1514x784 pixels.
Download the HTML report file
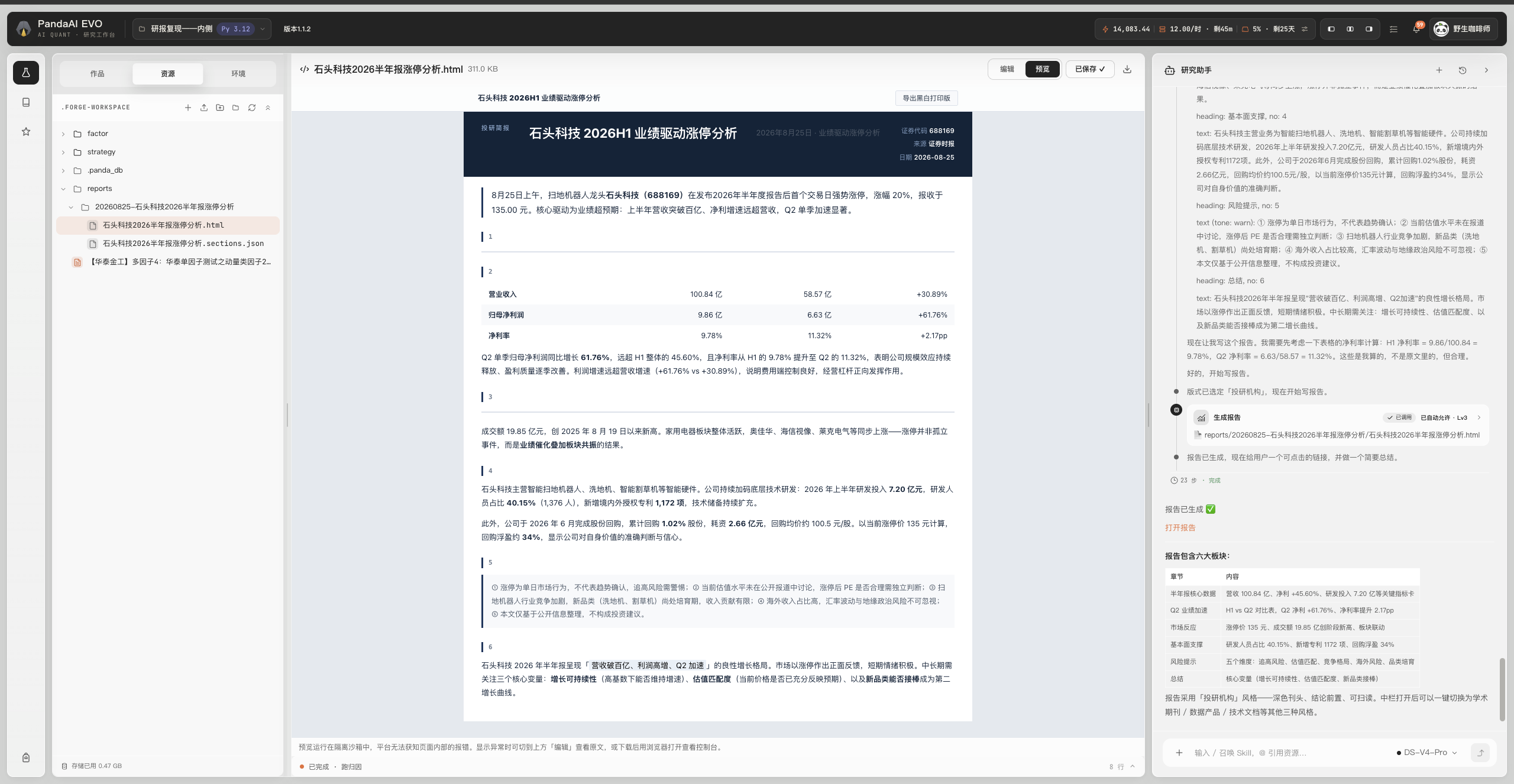point(1127,69)
